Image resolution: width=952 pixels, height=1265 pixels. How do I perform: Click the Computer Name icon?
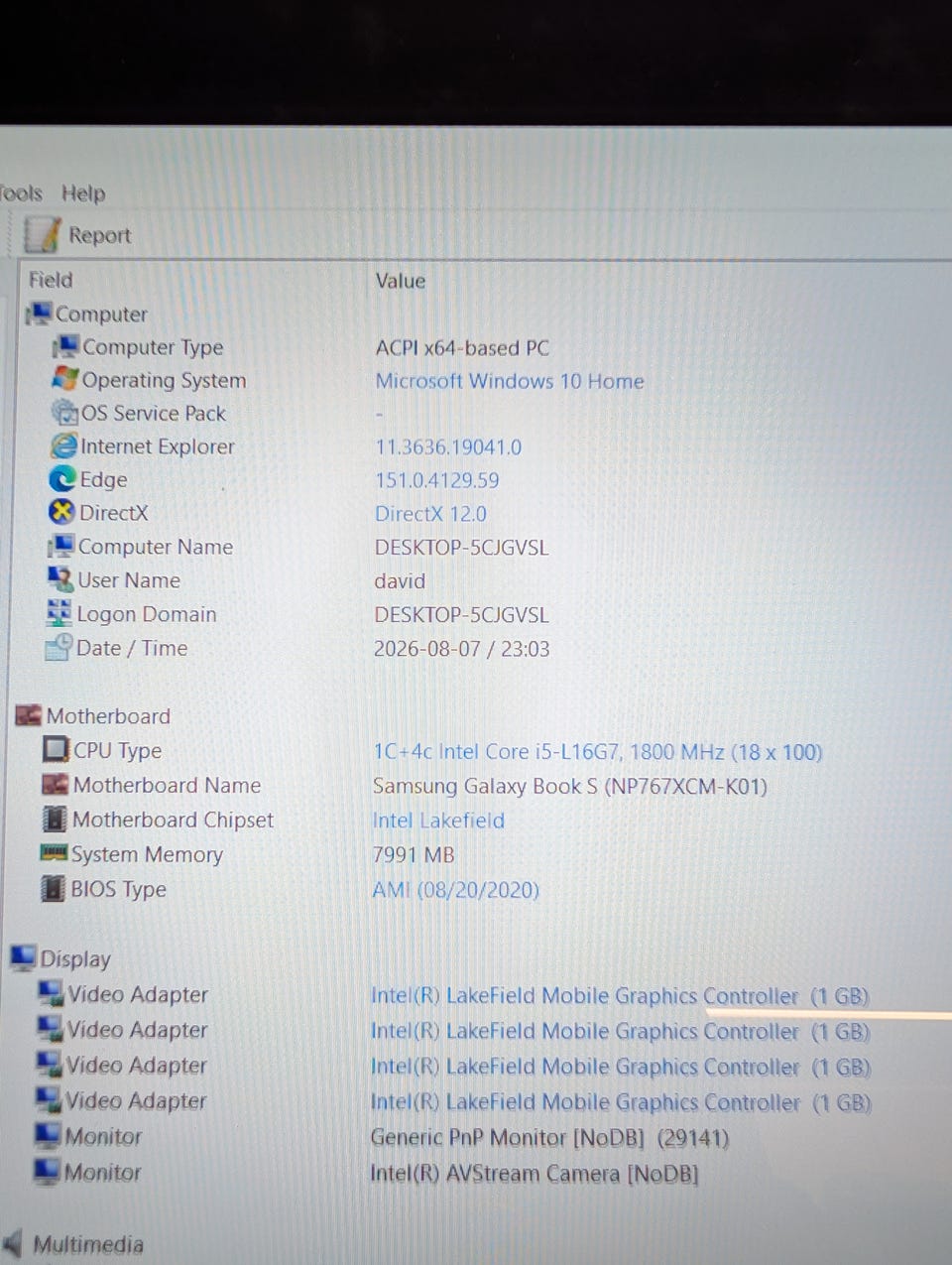(x=61, y=546)
